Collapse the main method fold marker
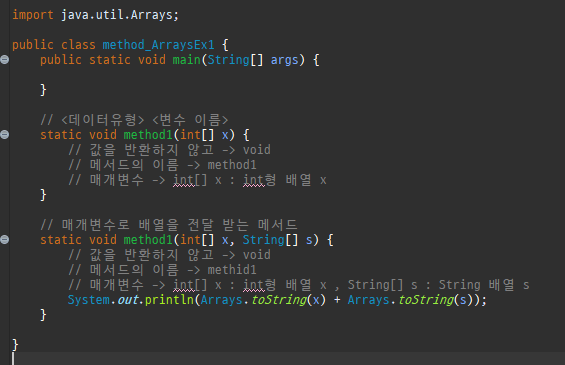The image size is (565, 365). (5, 59)
